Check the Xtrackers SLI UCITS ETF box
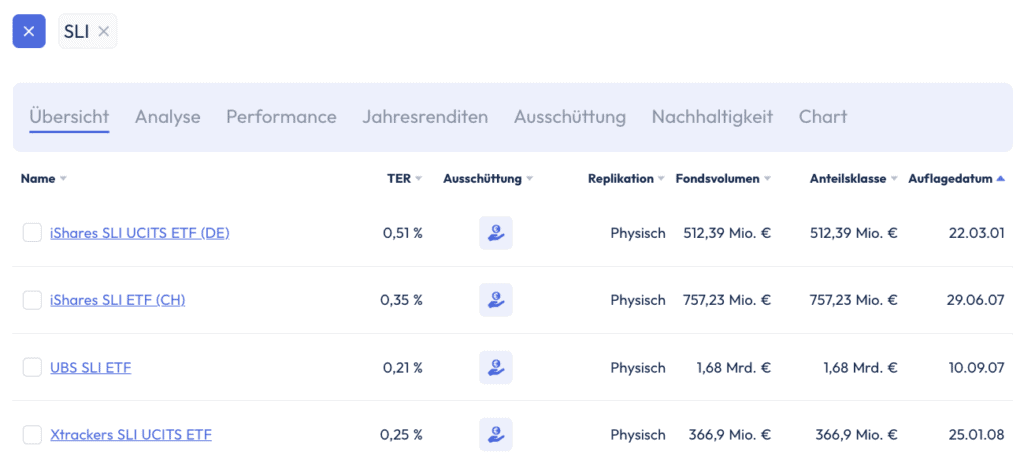 pyautogui.click(x=32, y=435)
